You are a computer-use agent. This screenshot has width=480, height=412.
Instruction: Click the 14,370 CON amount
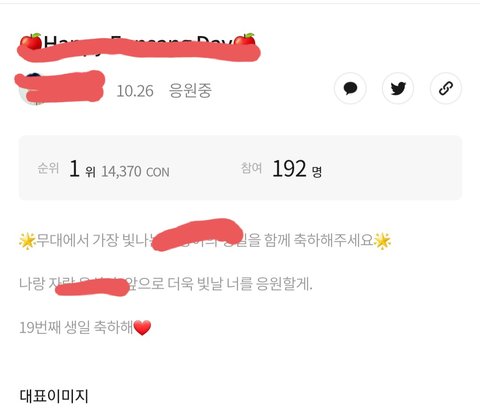135,172
